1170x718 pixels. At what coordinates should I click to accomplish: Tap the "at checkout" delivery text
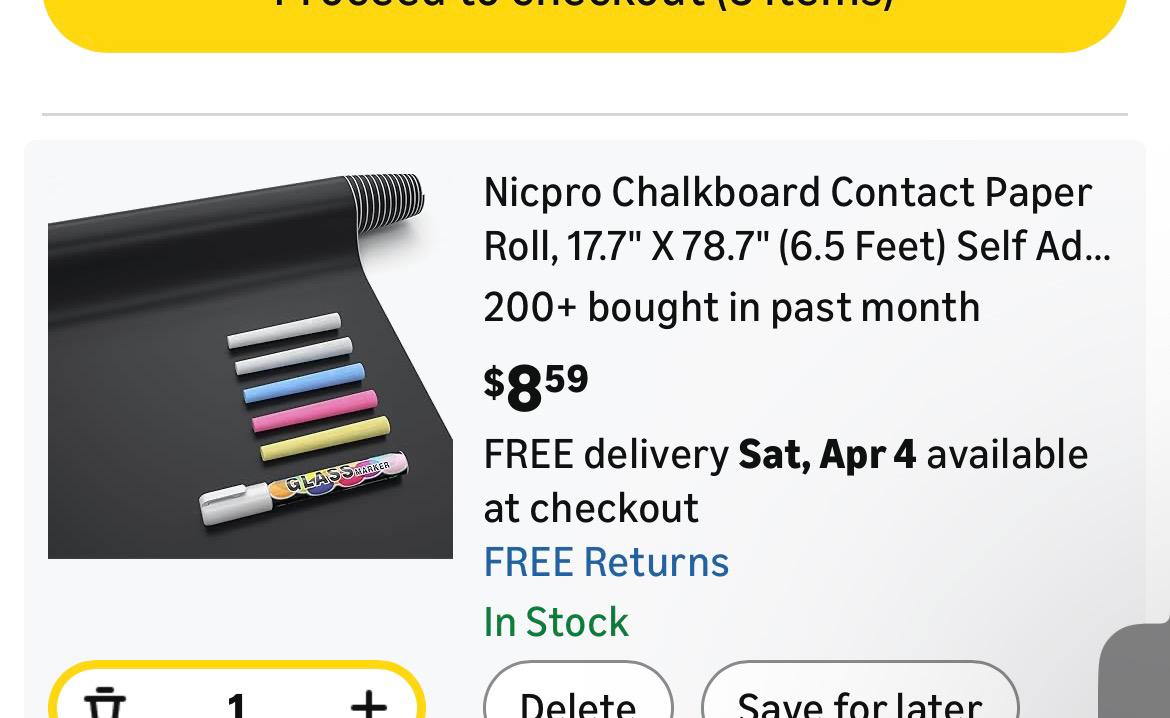591,508
